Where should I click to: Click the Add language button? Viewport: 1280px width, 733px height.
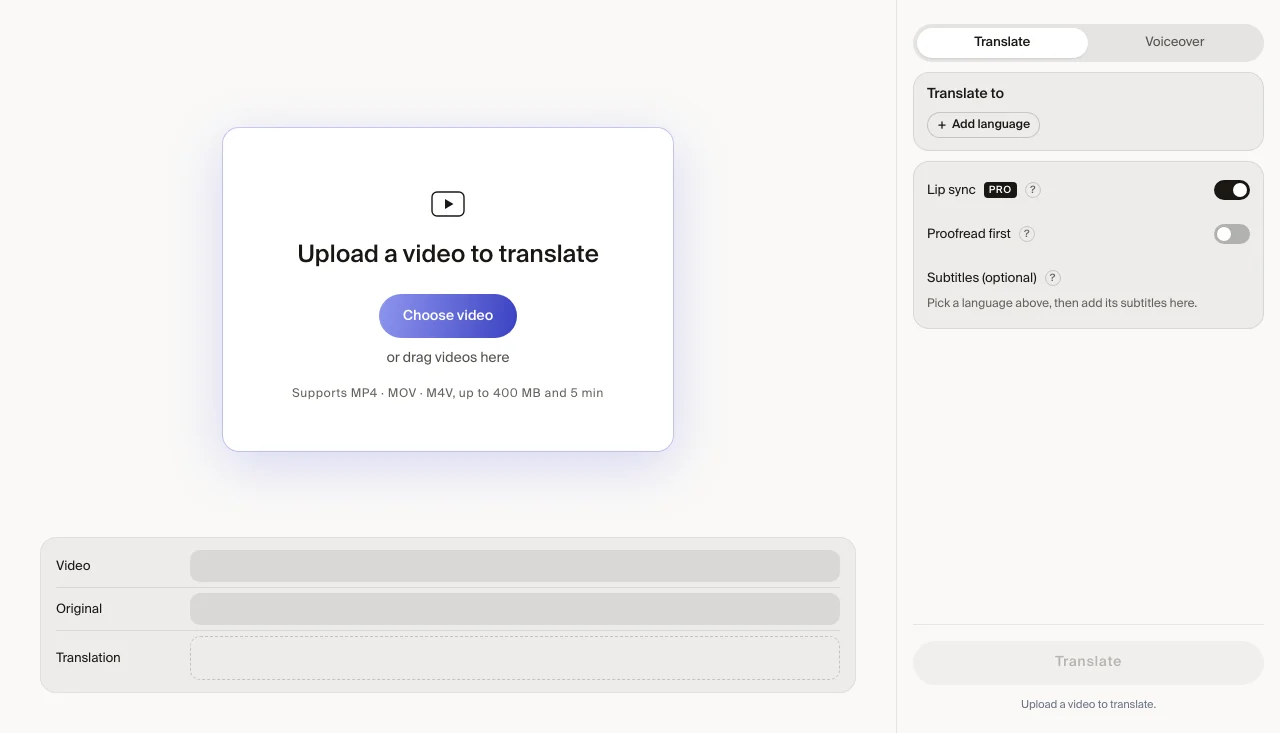click(x=984, y=125)
